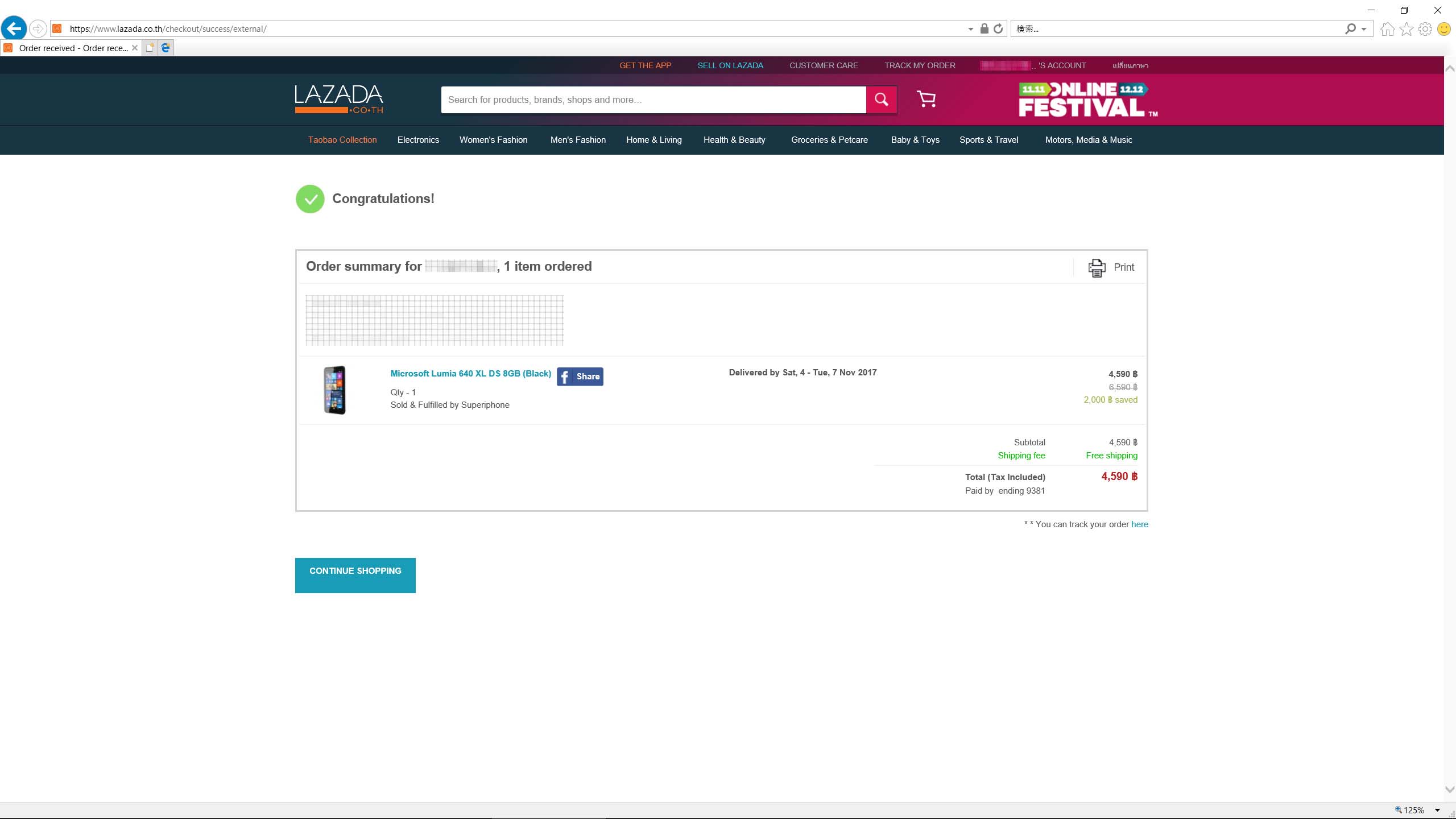Click the Edge browser icon beside tabs

(x=166, y=48)
